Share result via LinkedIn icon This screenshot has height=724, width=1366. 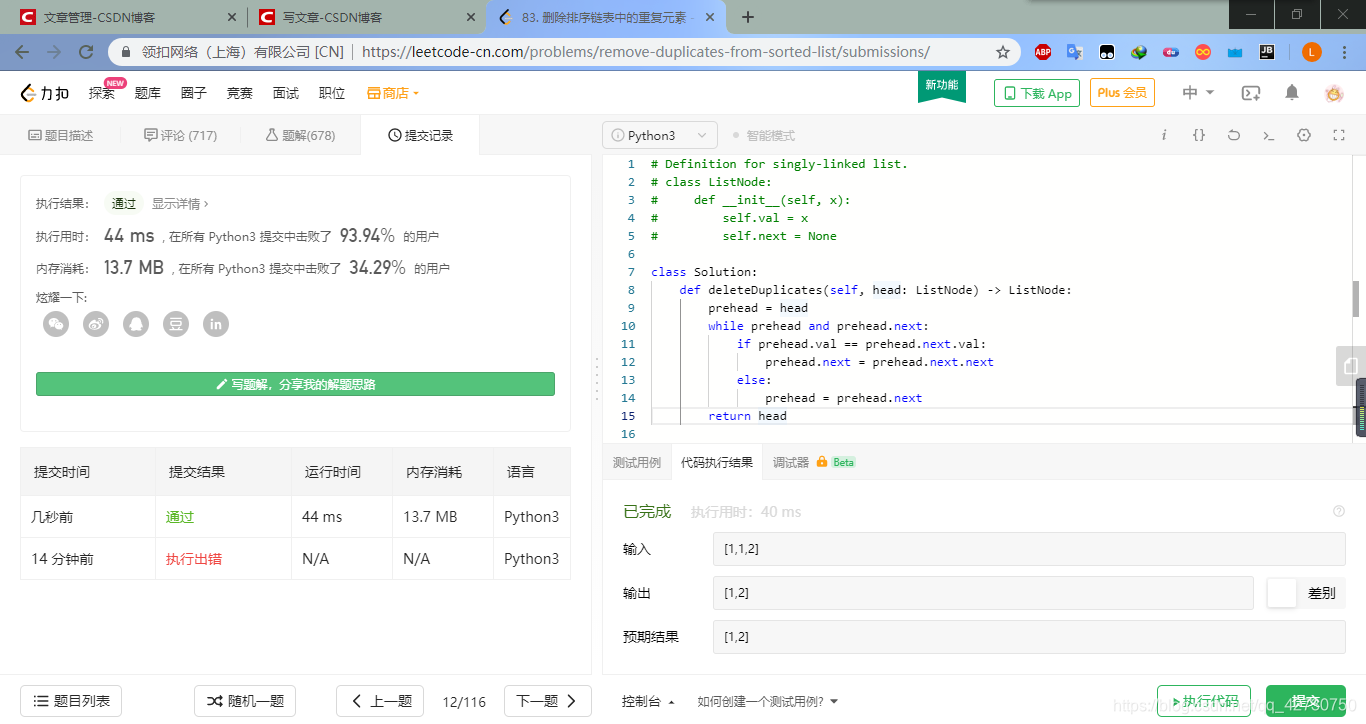[x=216, y=324]
